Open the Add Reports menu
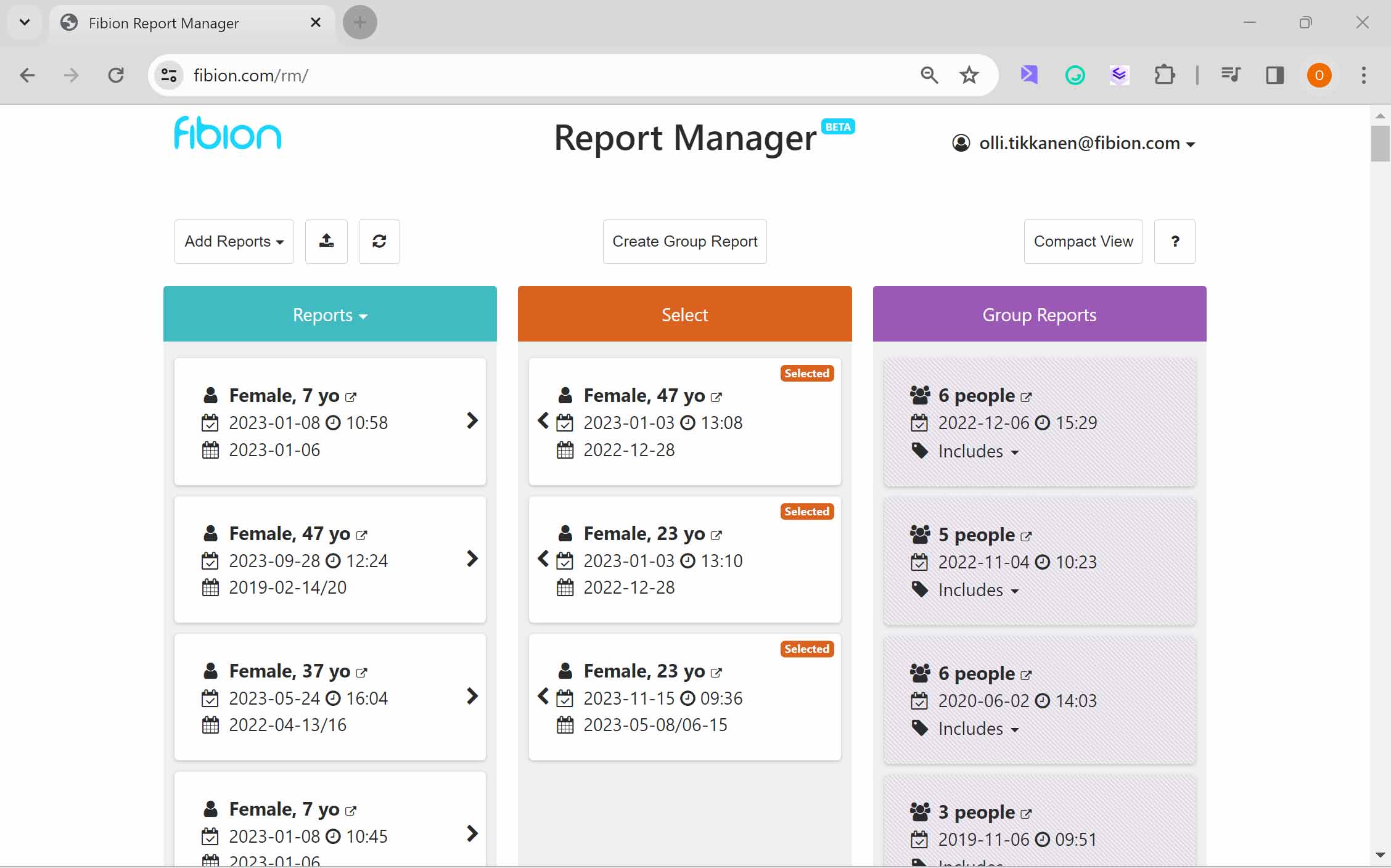Viewport: 1391px width, 868px height. pyautogui.click(x=234, y=241)
